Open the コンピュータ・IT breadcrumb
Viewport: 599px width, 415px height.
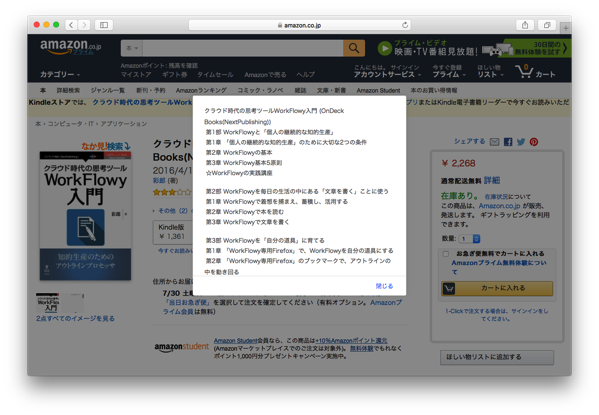[71, 123]
